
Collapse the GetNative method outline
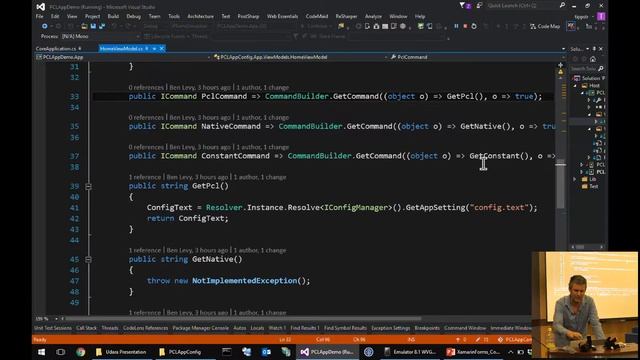88,260
